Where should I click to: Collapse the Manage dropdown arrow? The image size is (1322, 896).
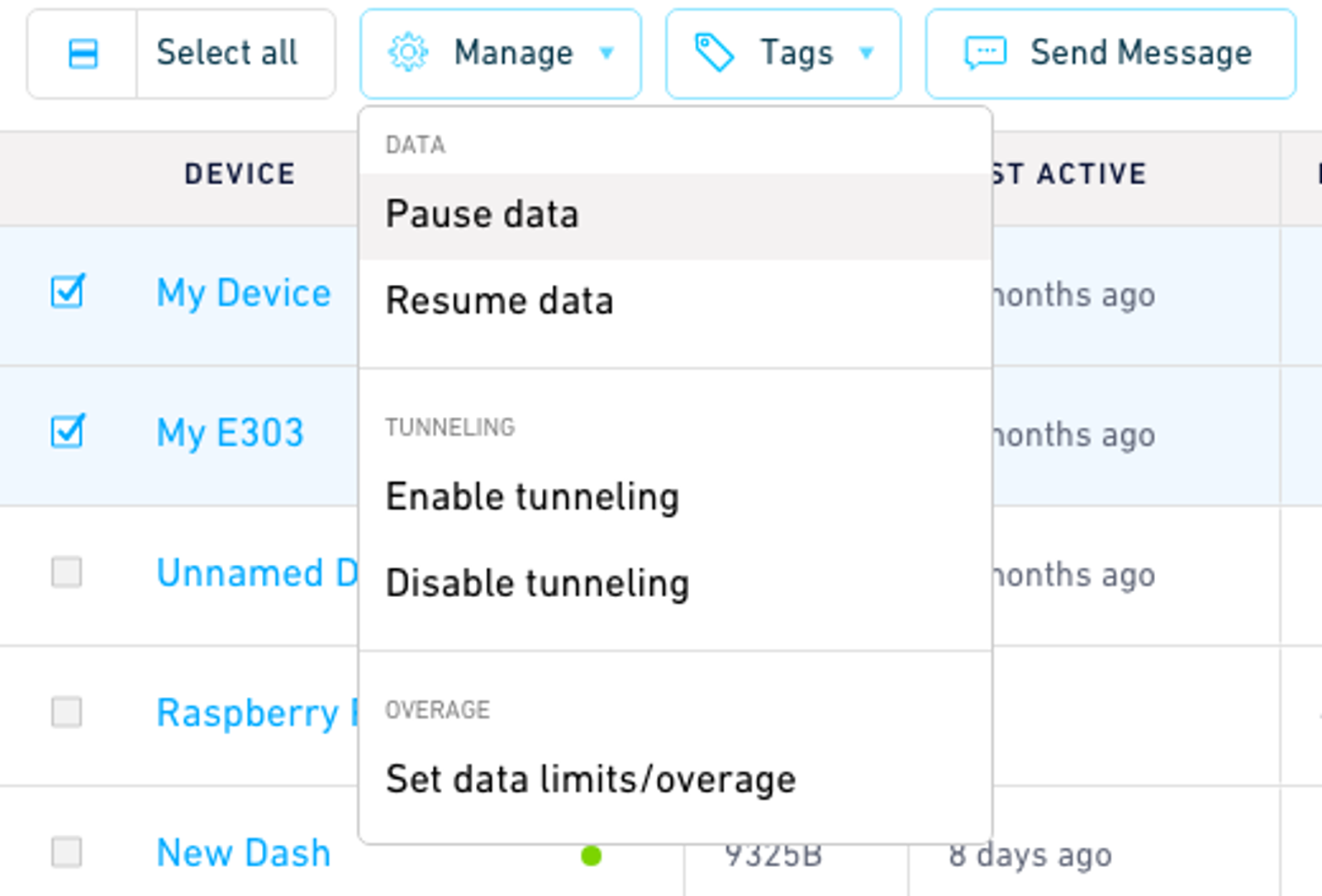click(606, 54)
